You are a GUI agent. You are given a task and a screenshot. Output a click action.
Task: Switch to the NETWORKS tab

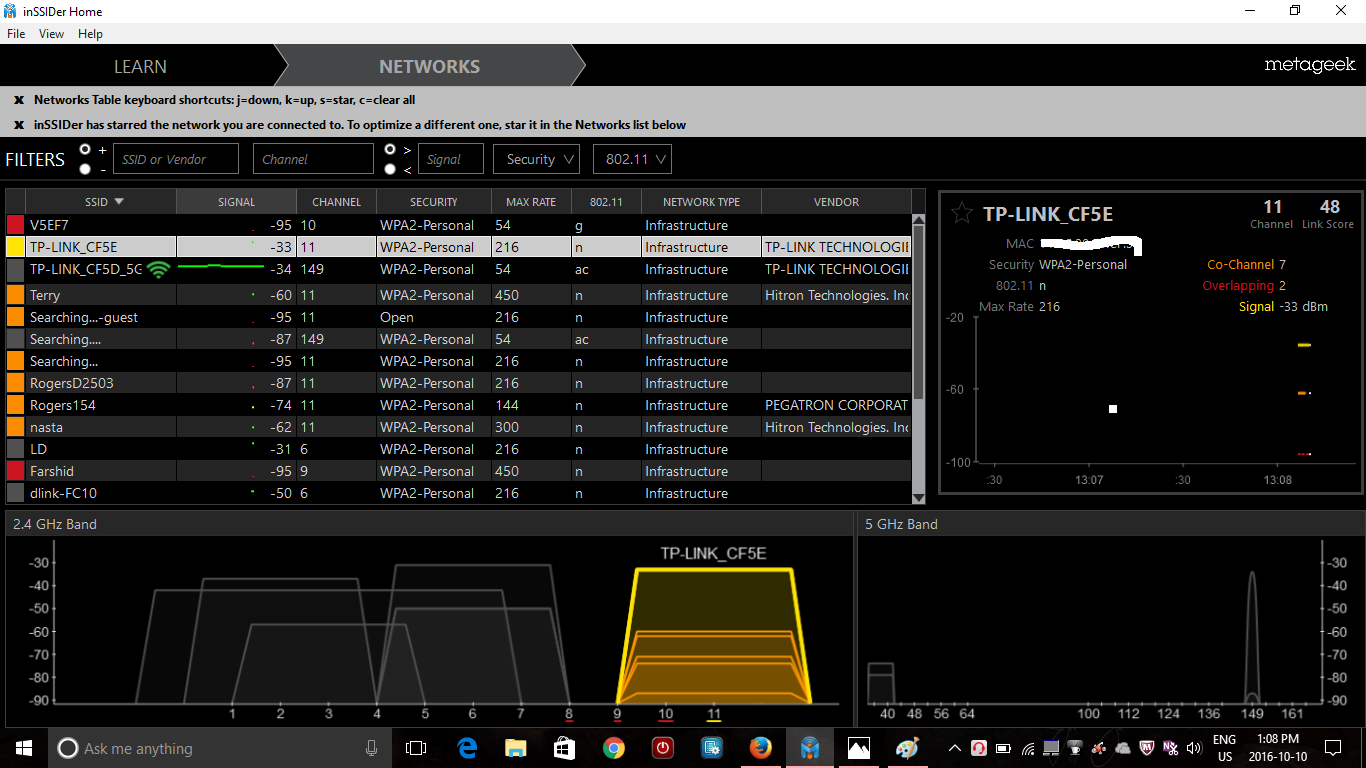pos(429,66)
